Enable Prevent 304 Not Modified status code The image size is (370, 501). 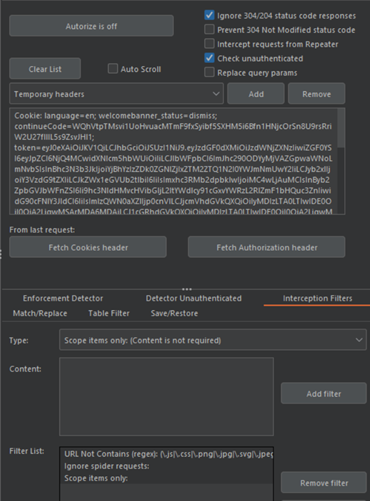coord(209,30)
